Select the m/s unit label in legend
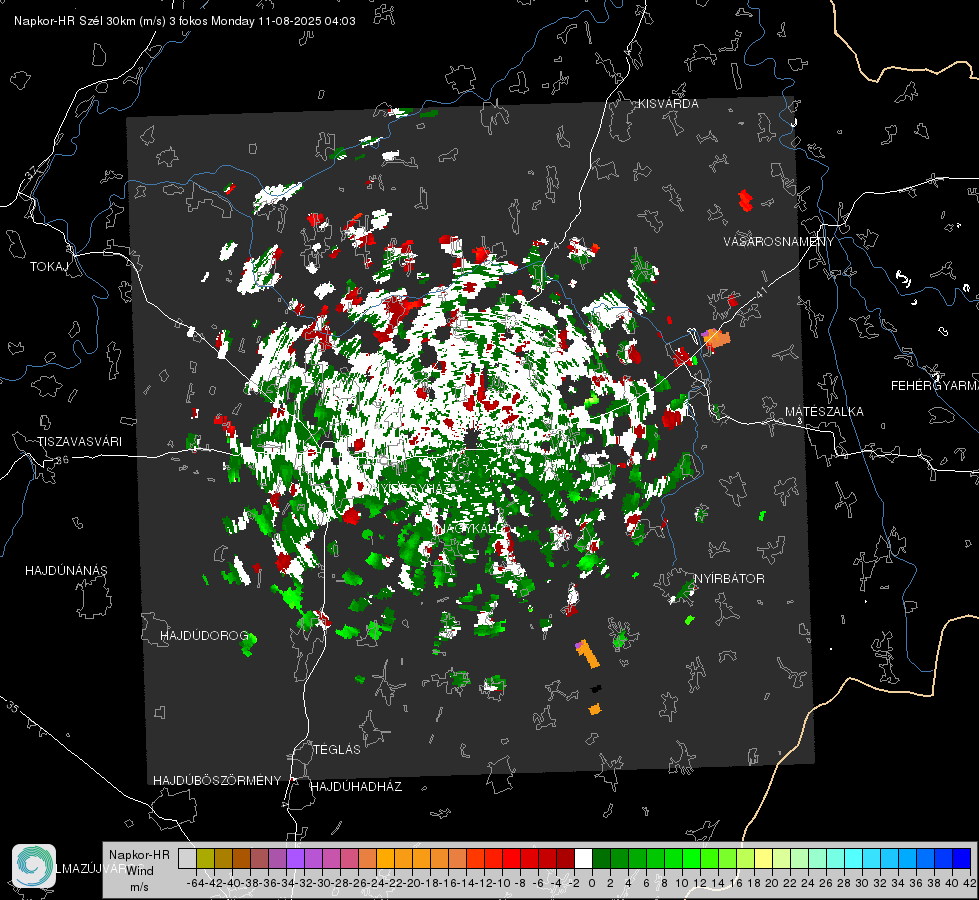This screenshot has width=979, height=900. 139,887
